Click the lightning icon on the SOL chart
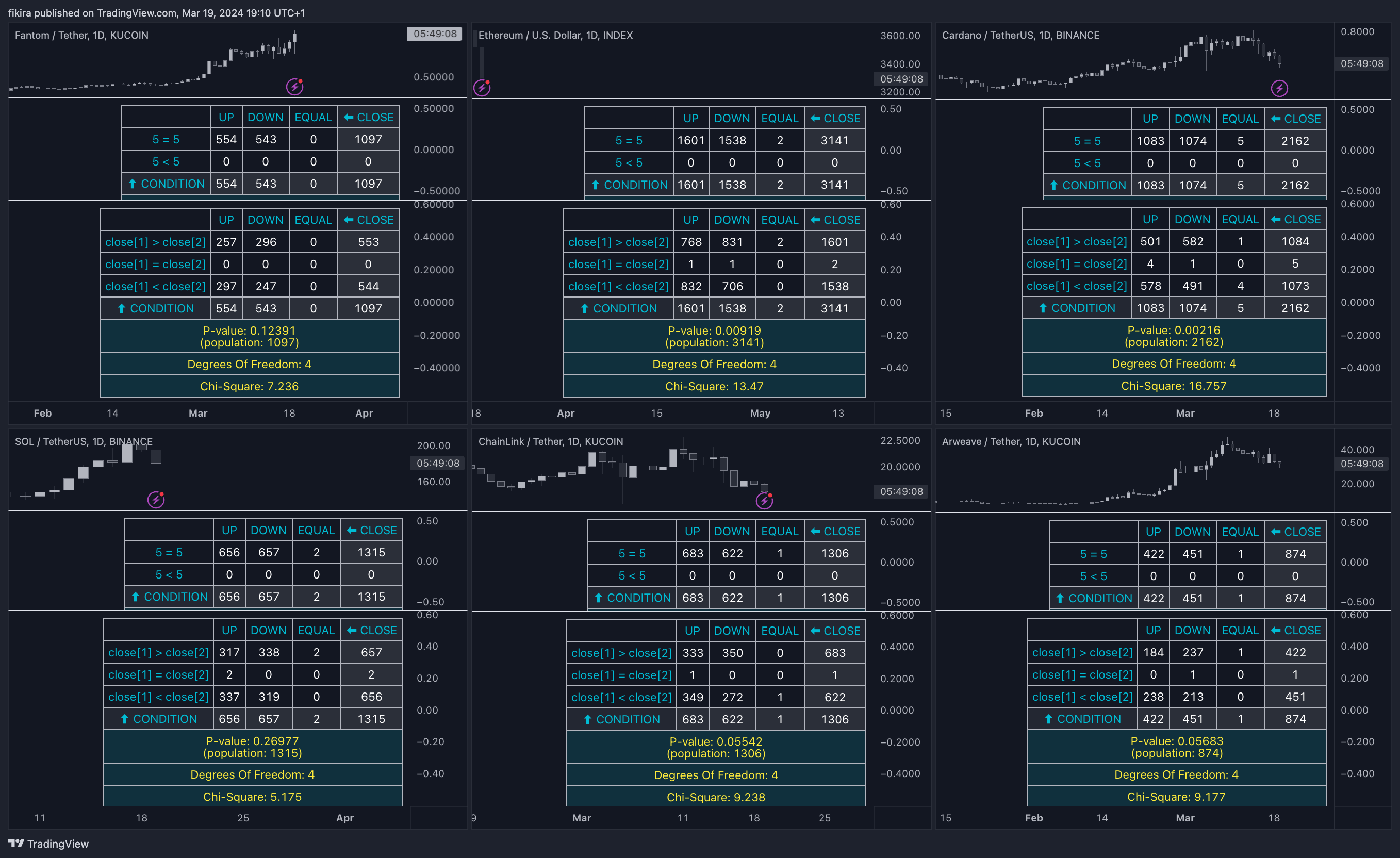 [x=156, y=500]
